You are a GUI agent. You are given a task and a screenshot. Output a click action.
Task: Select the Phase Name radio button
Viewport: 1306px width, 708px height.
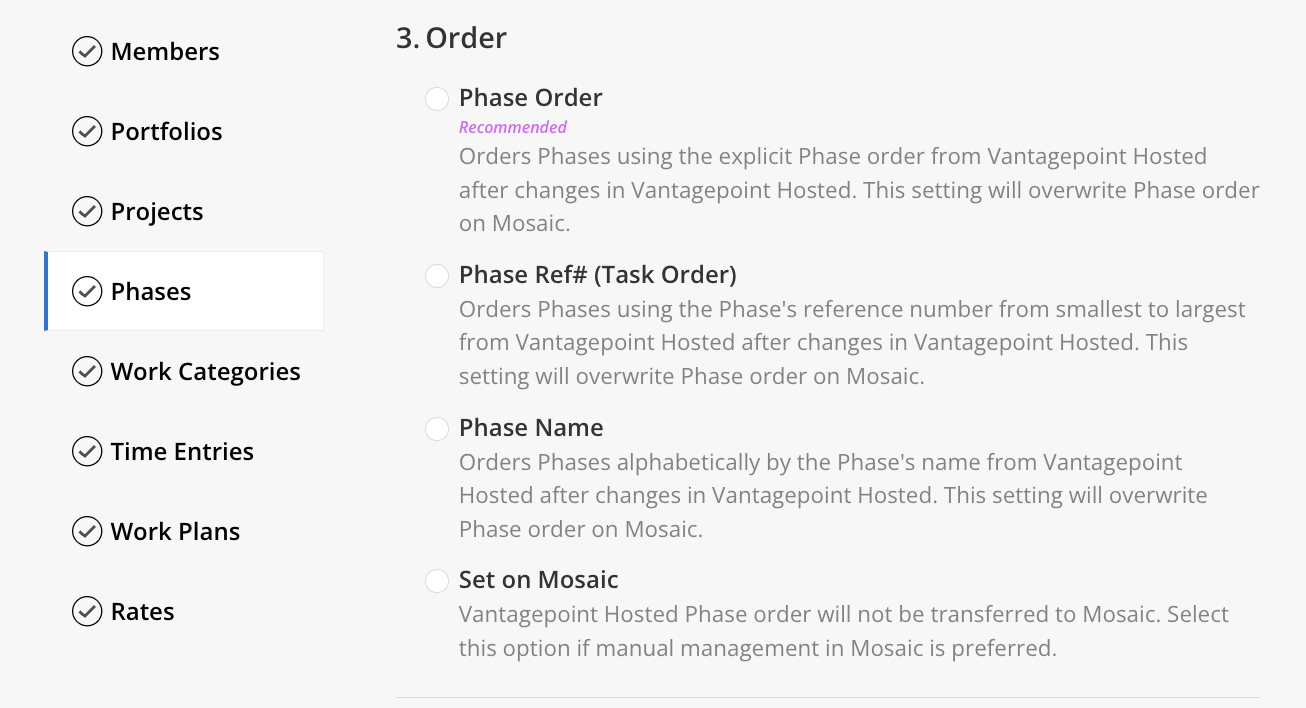point(437,429)
